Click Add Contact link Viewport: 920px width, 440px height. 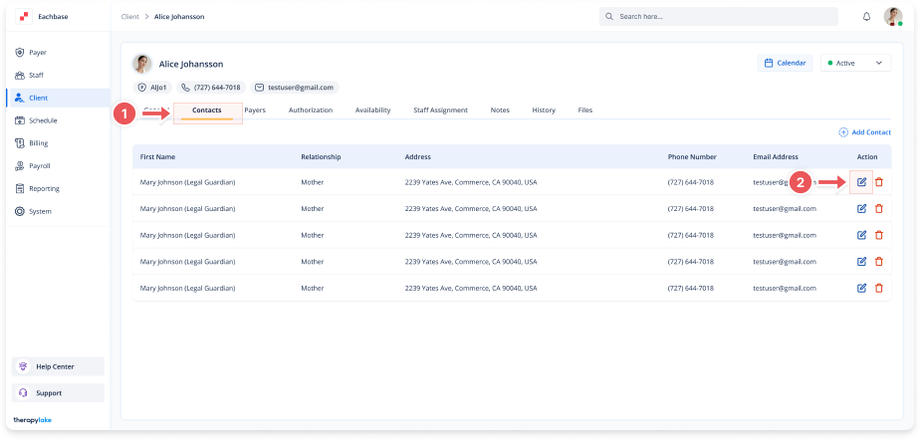pyautogui.click(x=864, y=132)
